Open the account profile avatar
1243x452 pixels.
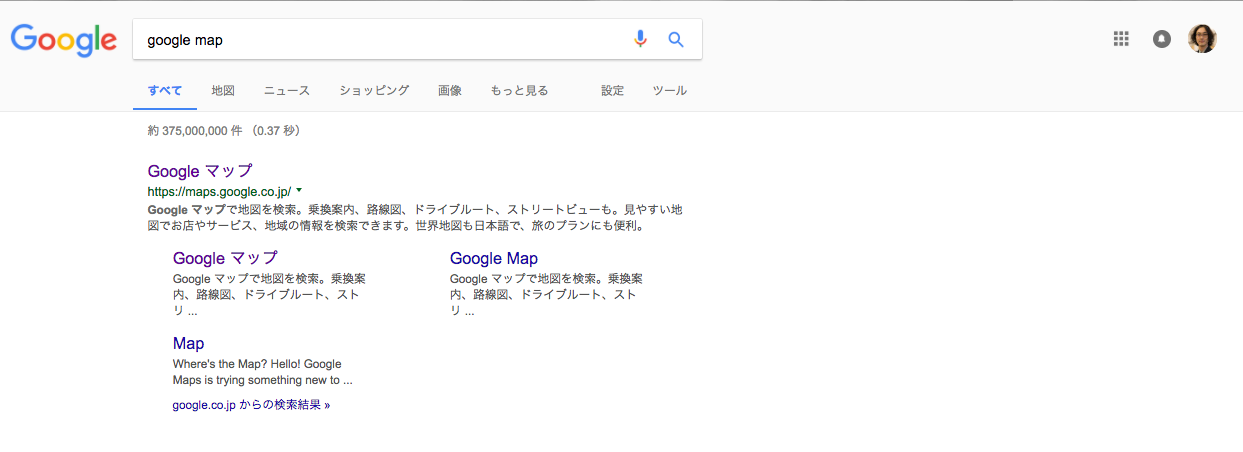coord(1202,39)
